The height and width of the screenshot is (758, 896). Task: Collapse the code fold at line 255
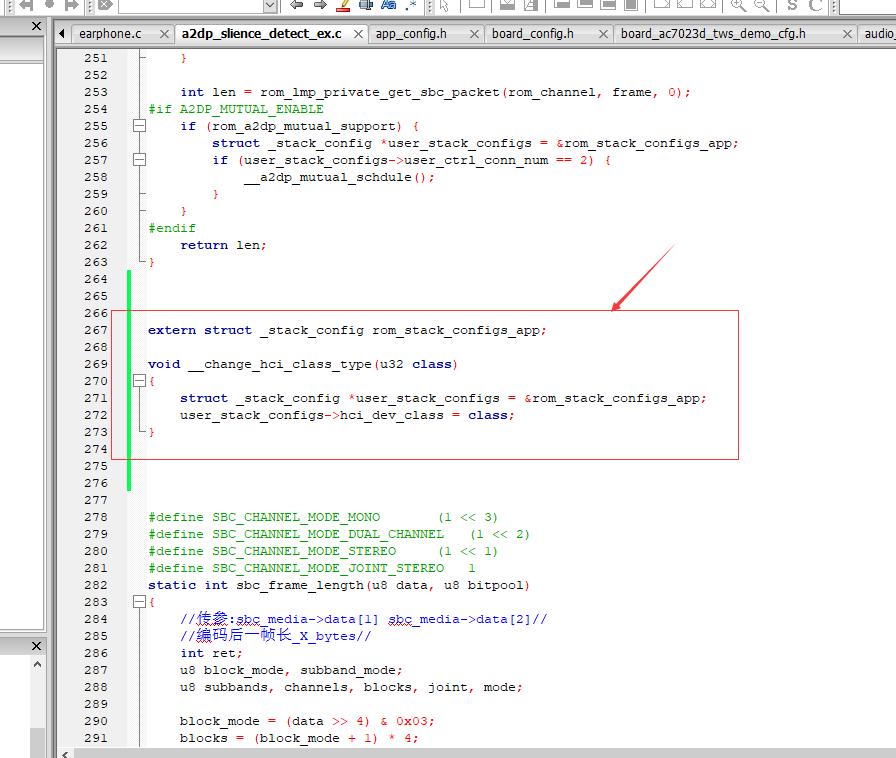[x=139, y=126]
